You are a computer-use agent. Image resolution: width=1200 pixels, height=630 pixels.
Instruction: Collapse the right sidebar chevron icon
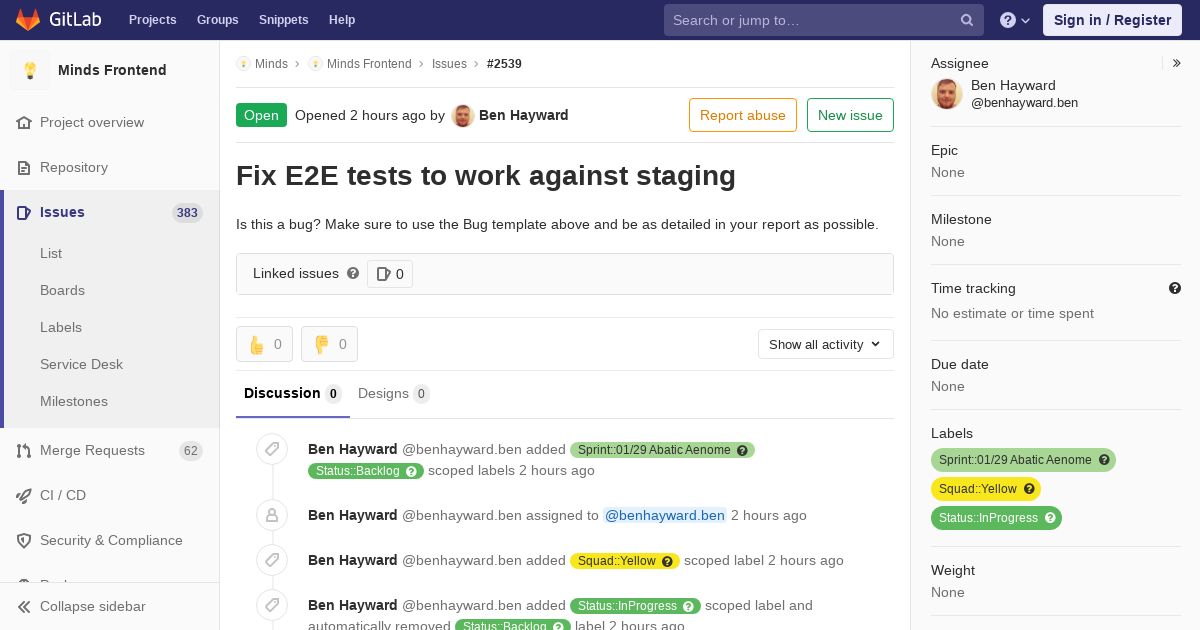point(1177,63)
